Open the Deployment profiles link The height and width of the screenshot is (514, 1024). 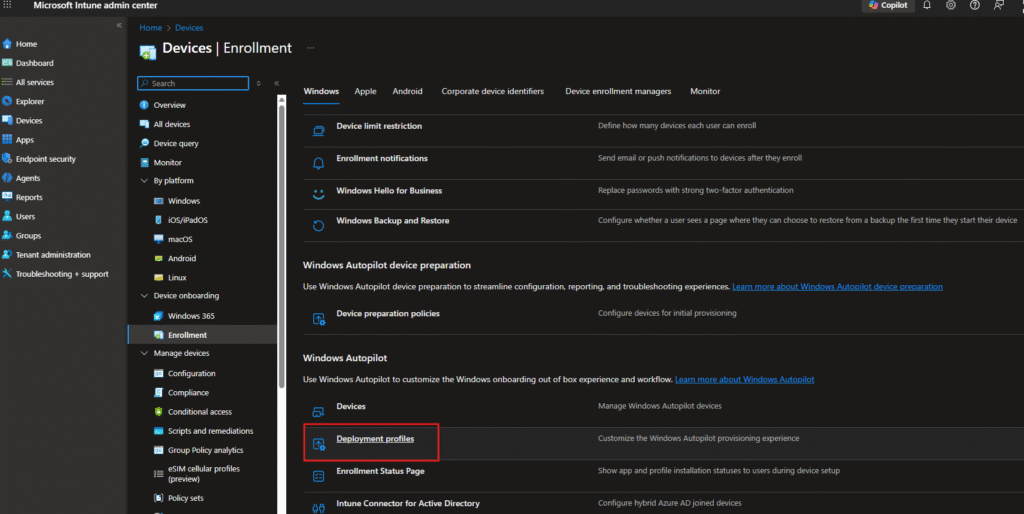tap(375, 439)
